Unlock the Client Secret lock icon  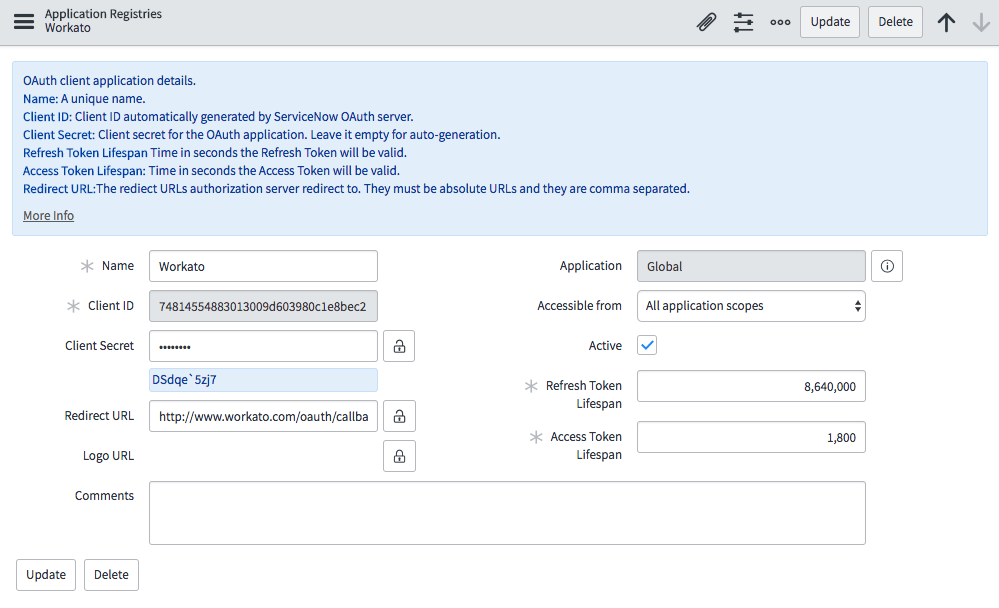click(x=398, y=345)
